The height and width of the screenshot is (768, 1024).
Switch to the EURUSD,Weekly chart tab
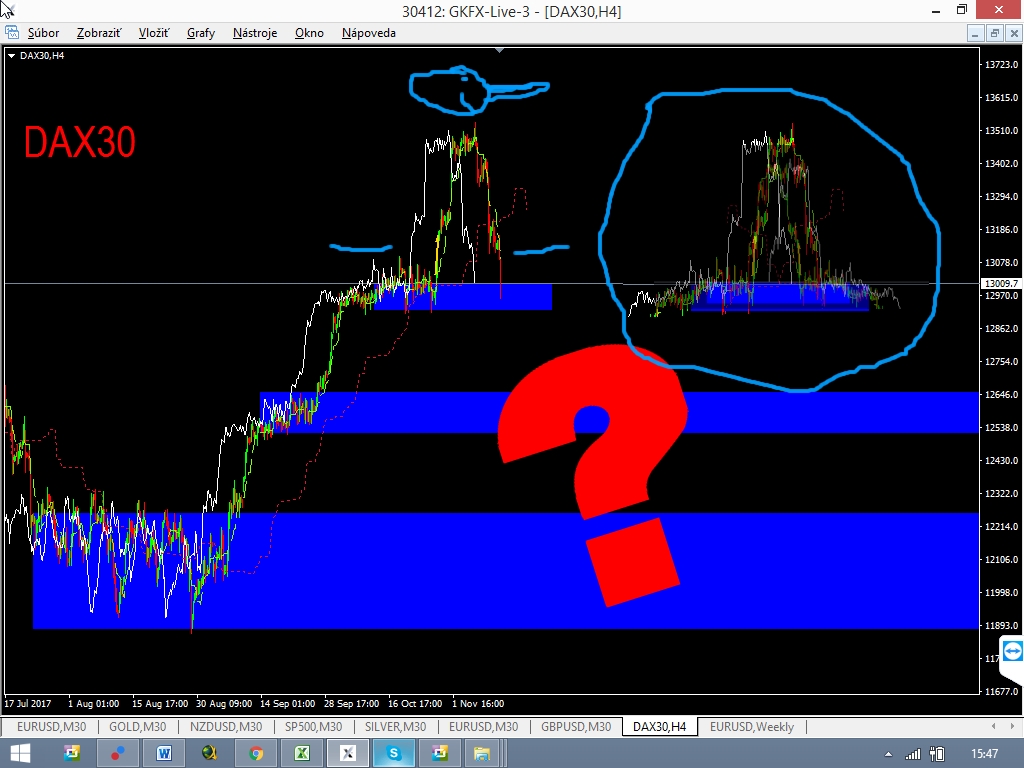coord(752,727)
